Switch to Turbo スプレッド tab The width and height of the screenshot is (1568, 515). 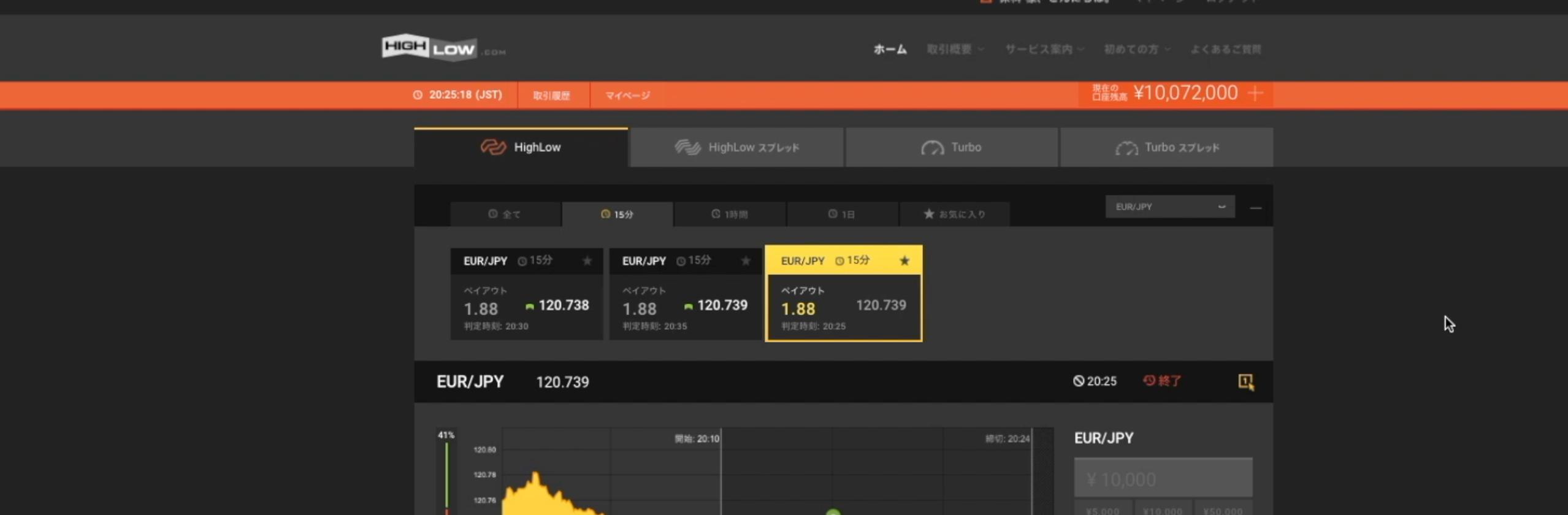pos(1166,147)
